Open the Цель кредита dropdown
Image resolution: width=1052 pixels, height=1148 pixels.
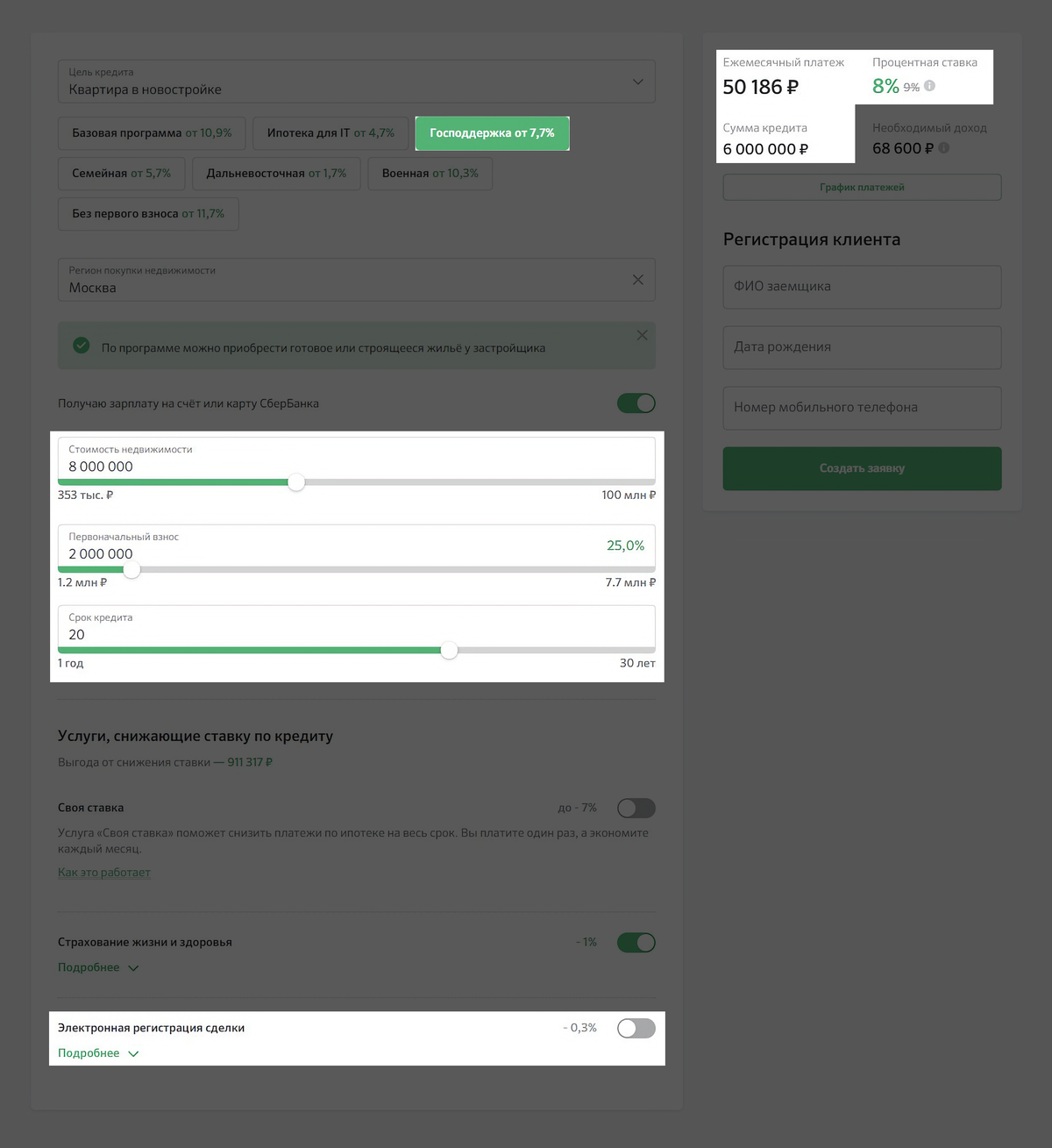357,82
